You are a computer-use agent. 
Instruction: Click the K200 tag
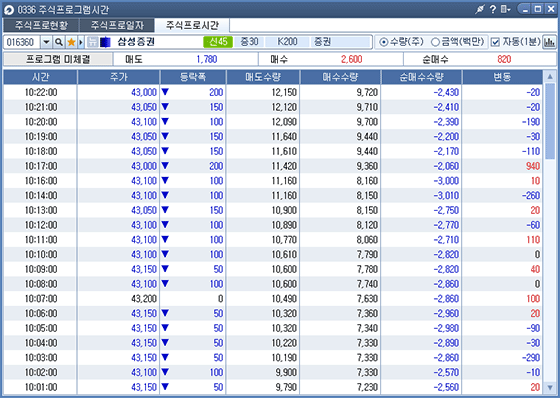tap(287, 42)
